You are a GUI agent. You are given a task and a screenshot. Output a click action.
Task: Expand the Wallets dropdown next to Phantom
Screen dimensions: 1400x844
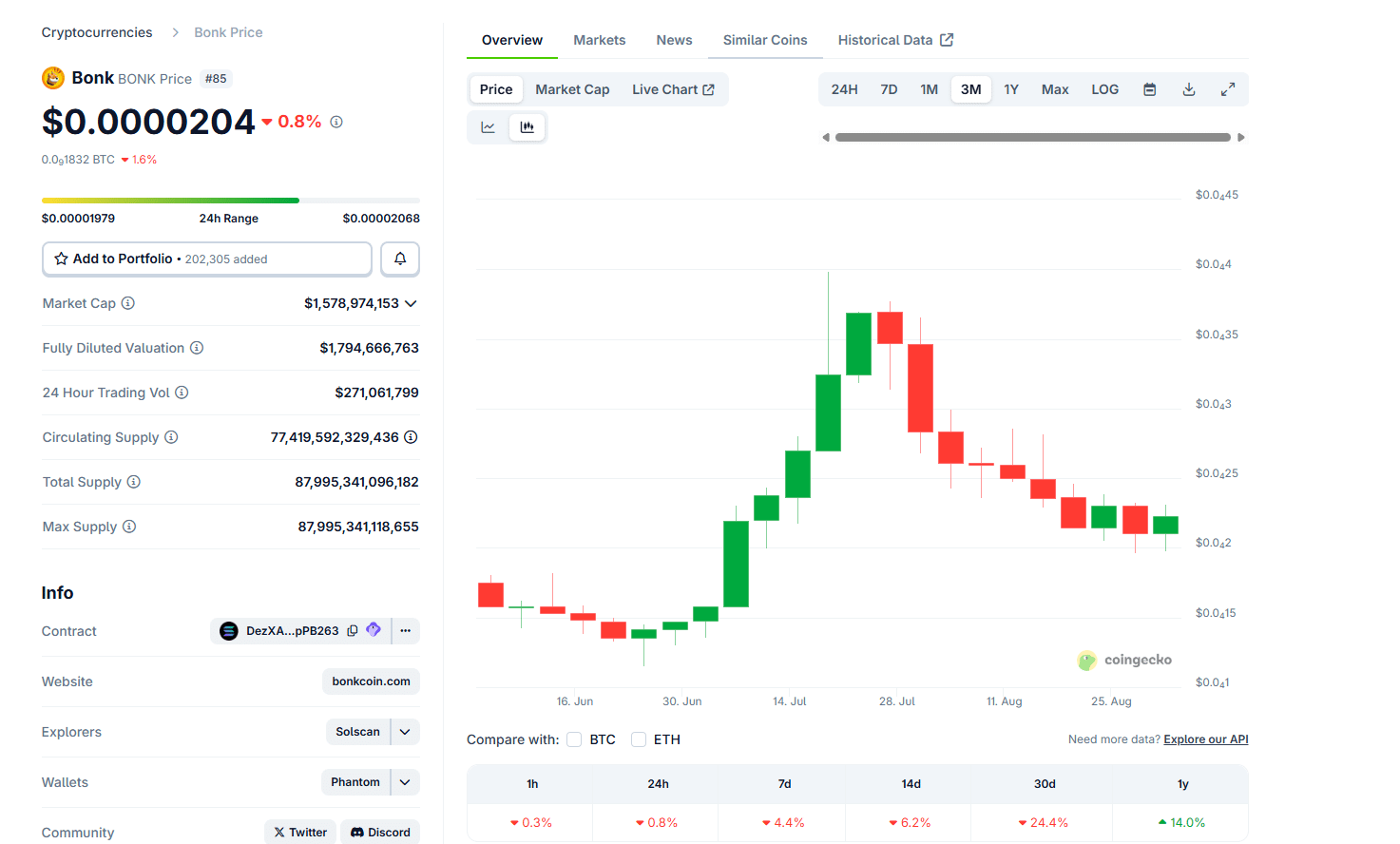(x=407, y=781)
